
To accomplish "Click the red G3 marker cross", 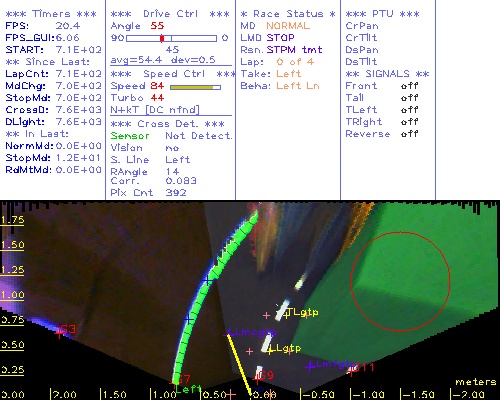I will [59, 332].
